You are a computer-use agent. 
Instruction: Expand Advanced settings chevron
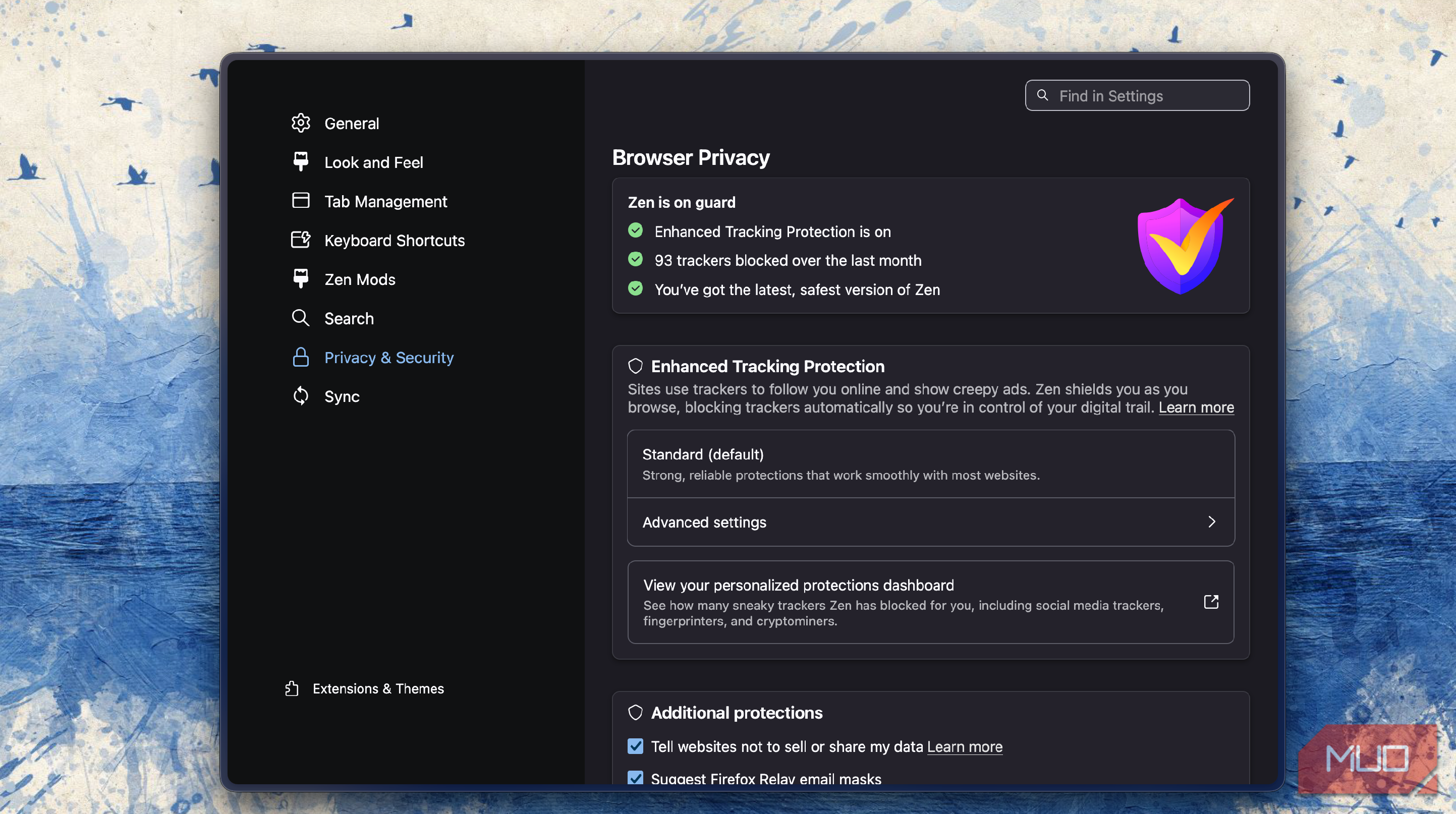tap(1211, 521)
